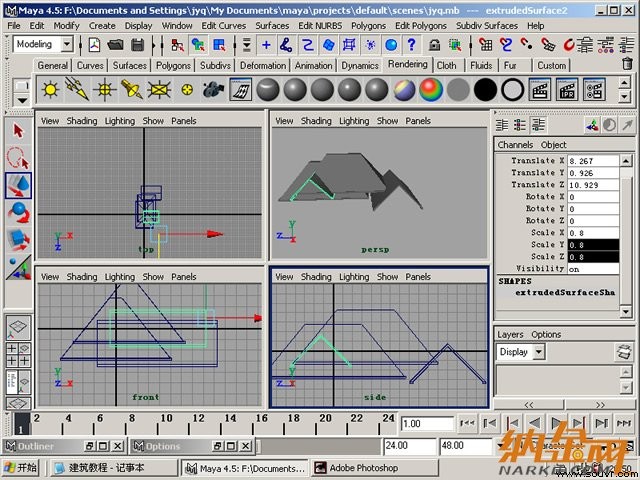Image resolution: width=640 pixels, height=480 pixels.
Task: Create directional light shelf icon
Action: [x=77, y=89]
